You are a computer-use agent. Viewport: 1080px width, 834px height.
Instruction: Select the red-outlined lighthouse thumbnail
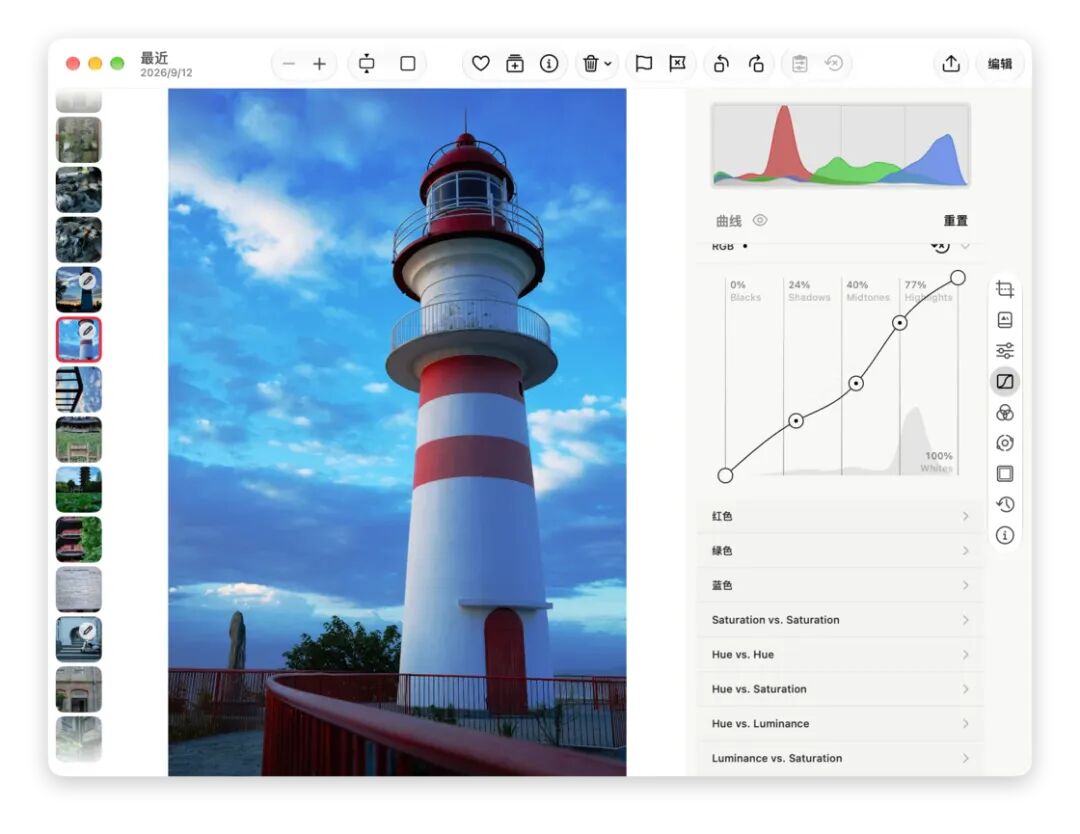pos(79,340)
